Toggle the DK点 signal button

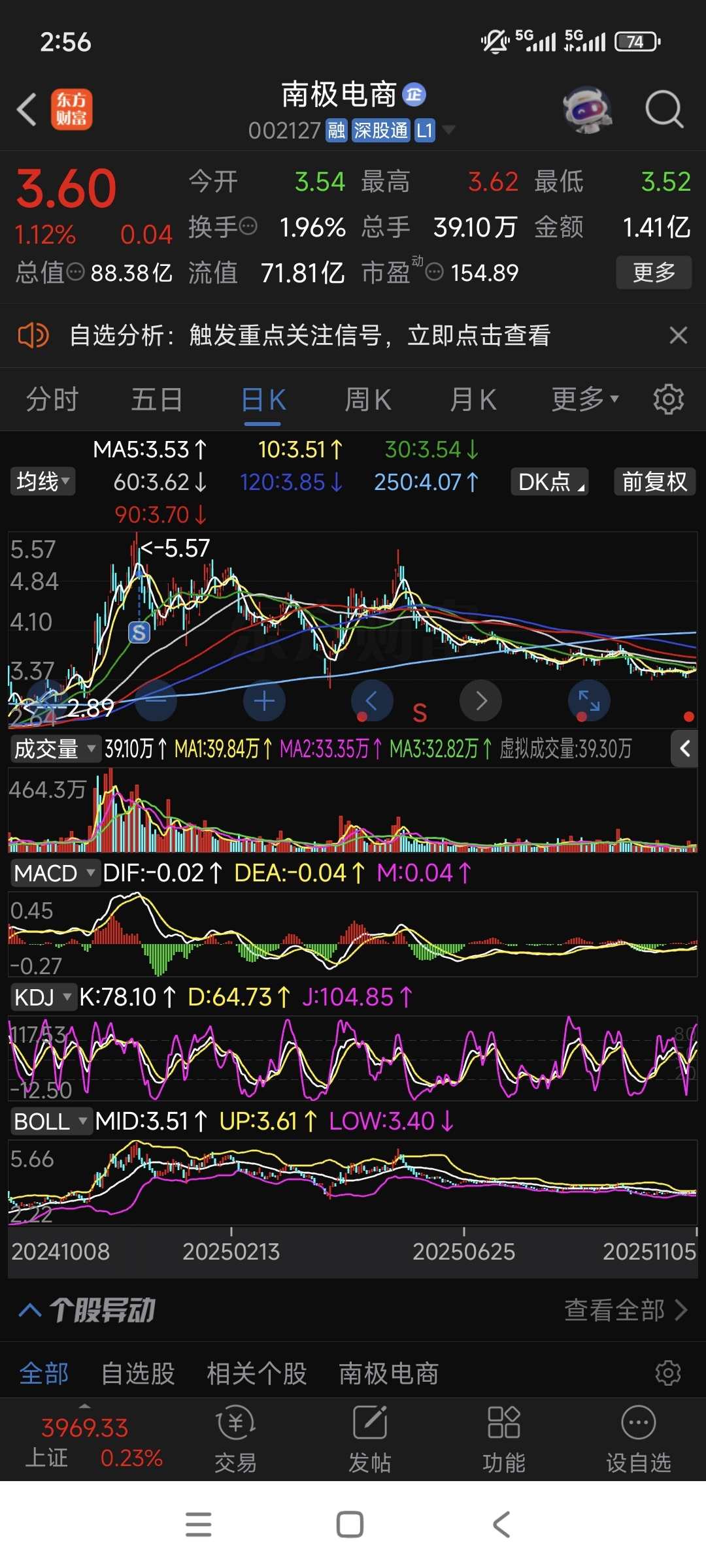[x=550, y=482]
